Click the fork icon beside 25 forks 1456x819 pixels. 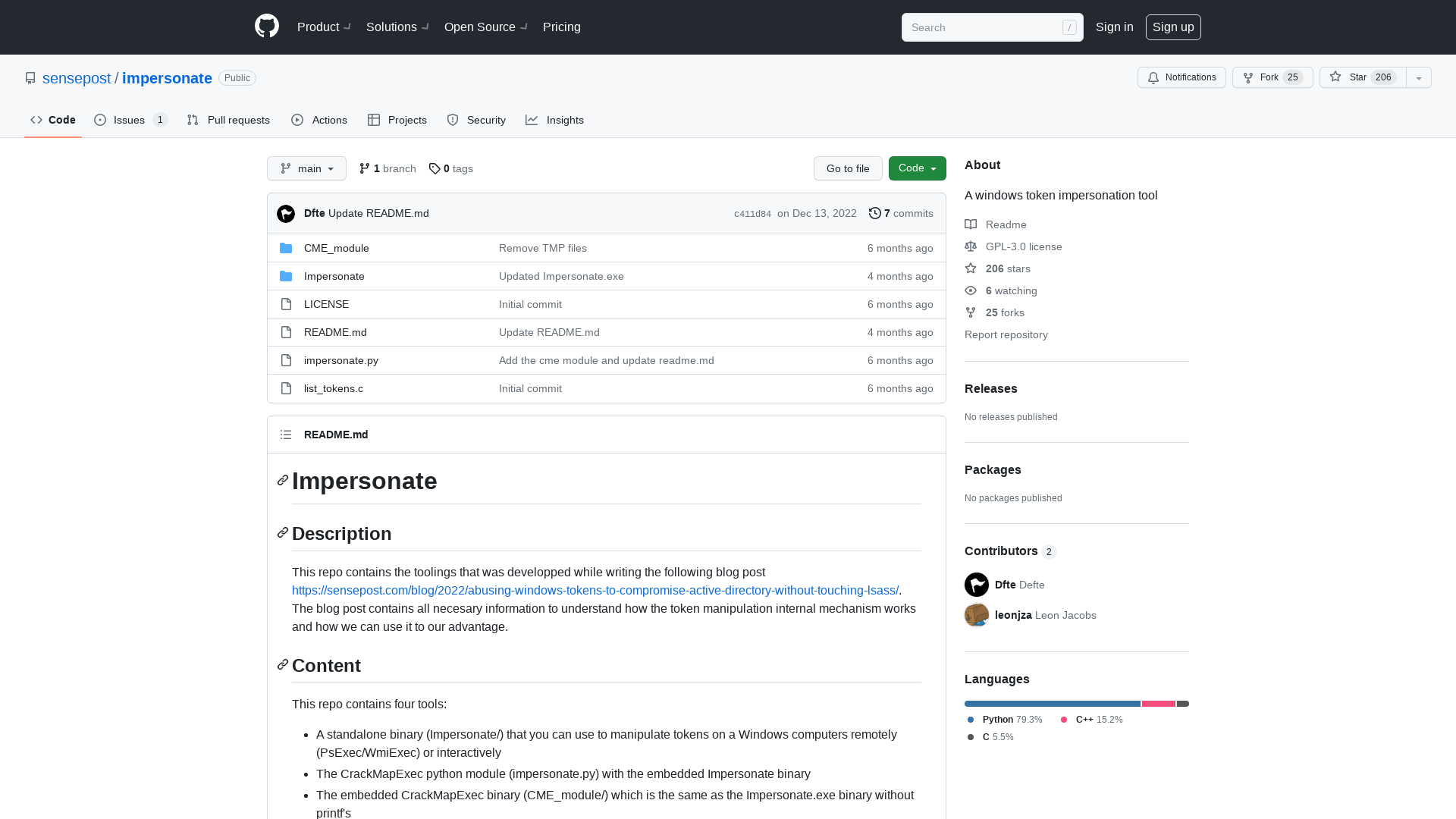pos(971,312)
